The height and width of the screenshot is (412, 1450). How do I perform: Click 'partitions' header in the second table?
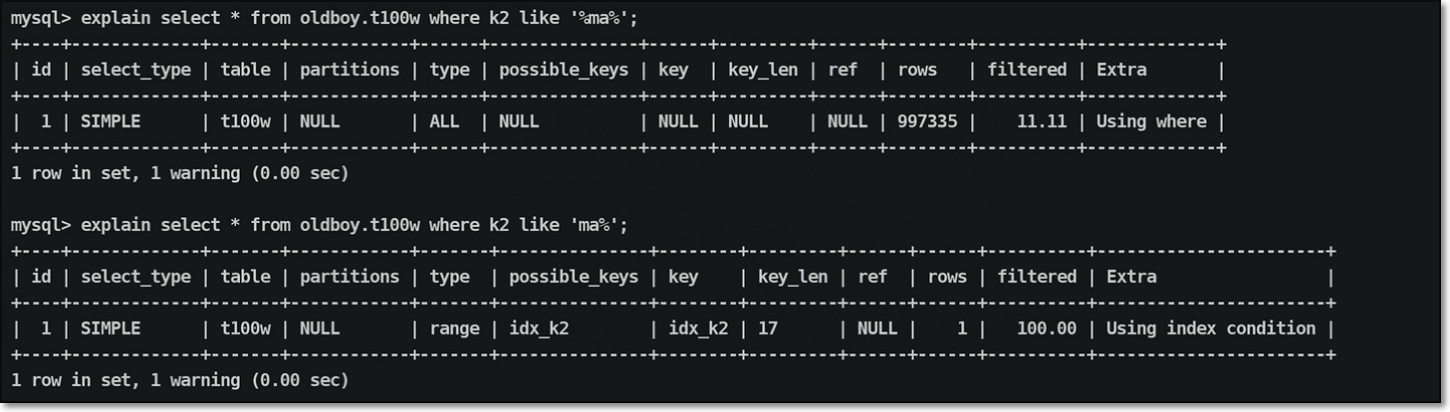[x=349, y=276]
